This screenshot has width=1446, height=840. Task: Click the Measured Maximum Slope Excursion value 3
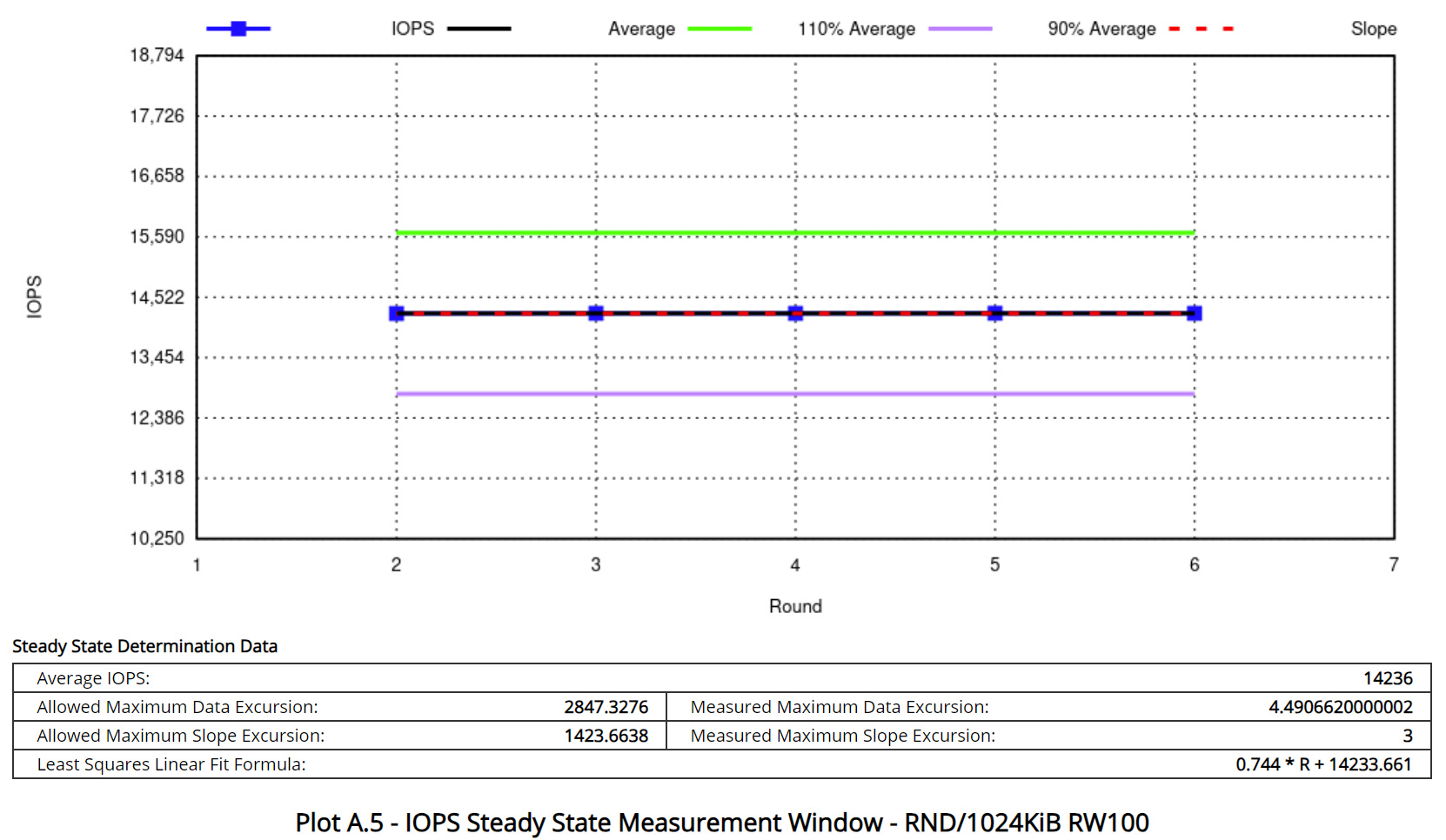point(1407,736)
